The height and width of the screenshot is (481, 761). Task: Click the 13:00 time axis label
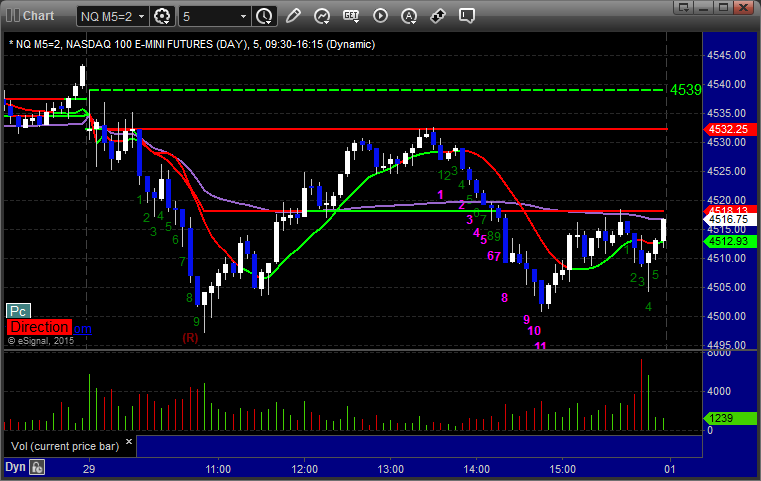click(x=391, y=469)
